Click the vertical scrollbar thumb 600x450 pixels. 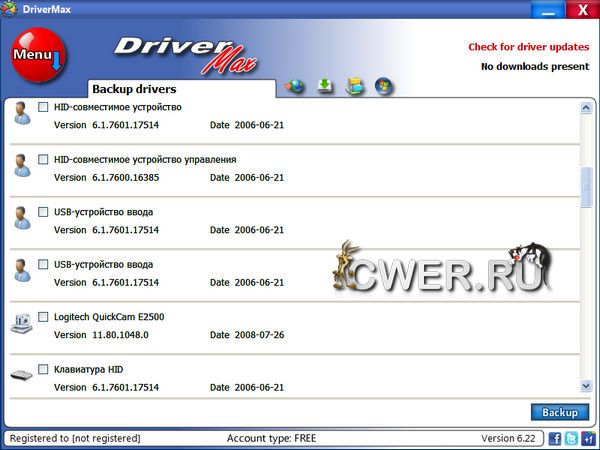586,188
